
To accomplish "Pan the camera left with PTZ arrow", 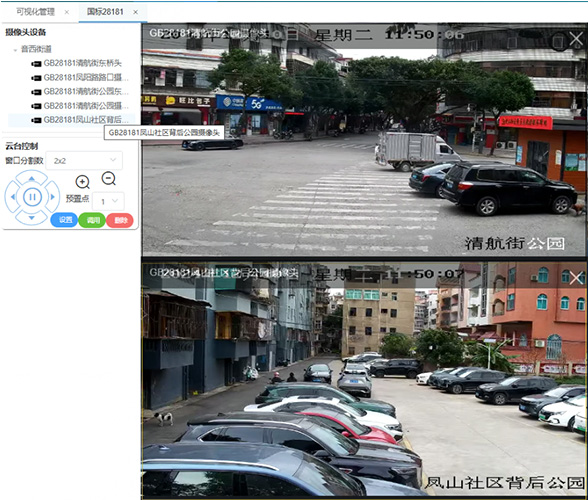I will point(13,197).
